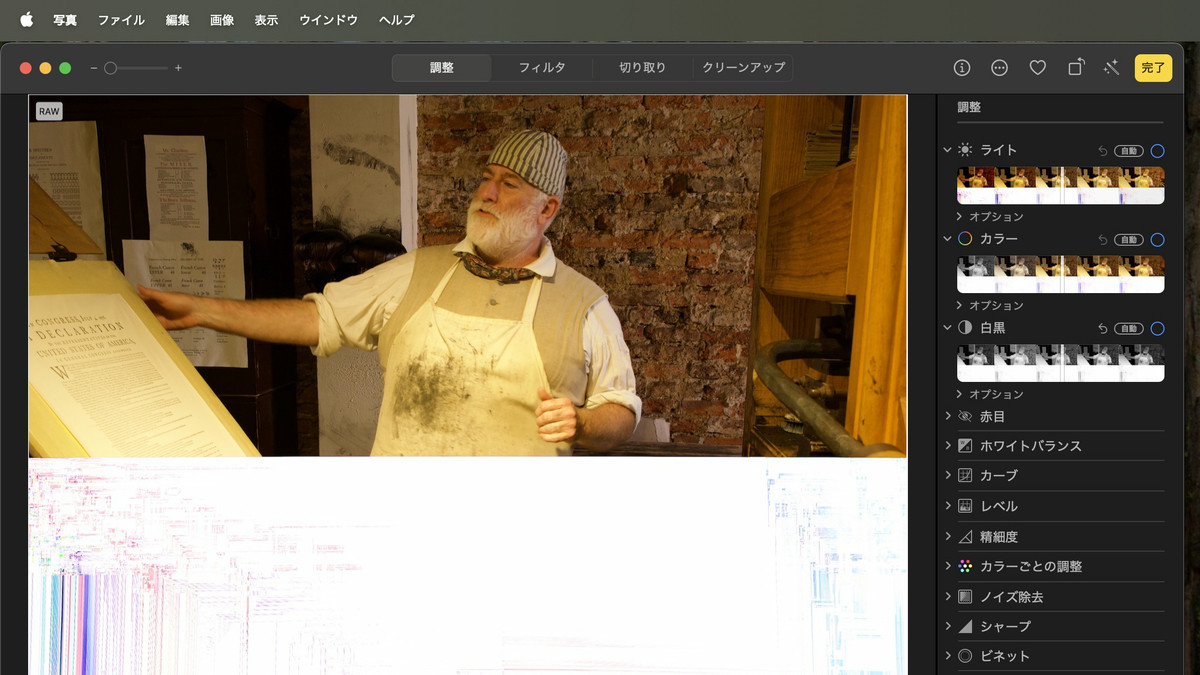Click the info (i) icon in toolbar
Image resolution: width=1200 pixels, height=675 pixels.
962,68
